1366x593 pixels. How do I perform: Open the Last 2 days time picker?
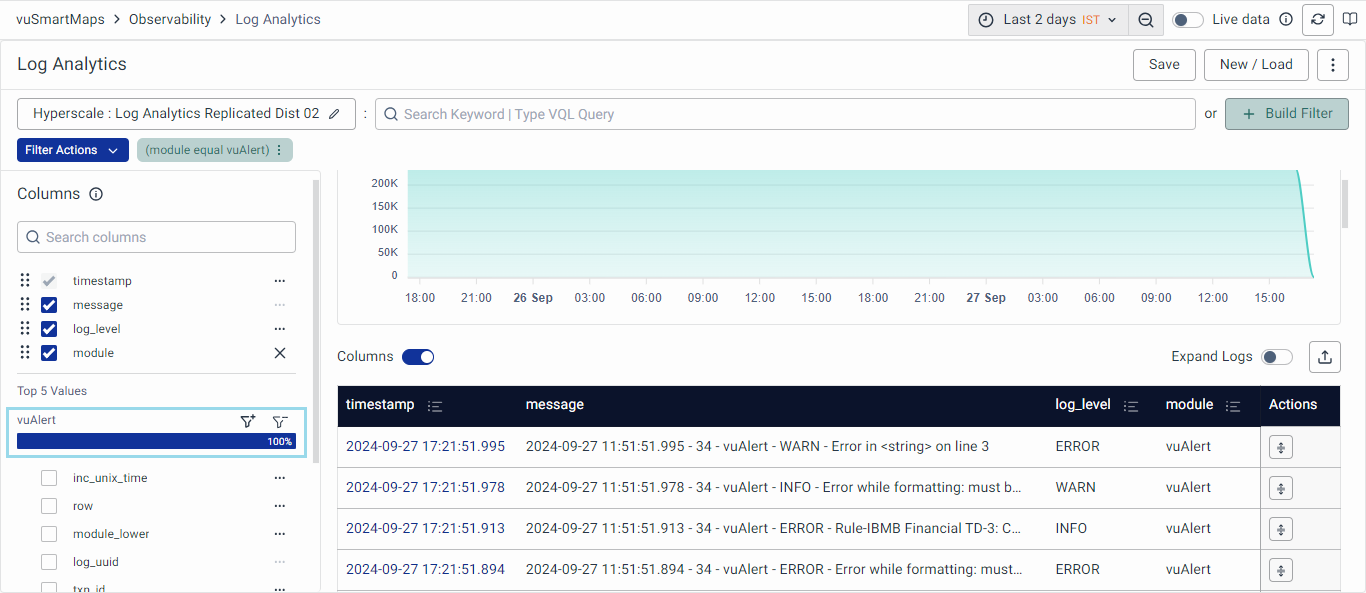point(1047,20)
